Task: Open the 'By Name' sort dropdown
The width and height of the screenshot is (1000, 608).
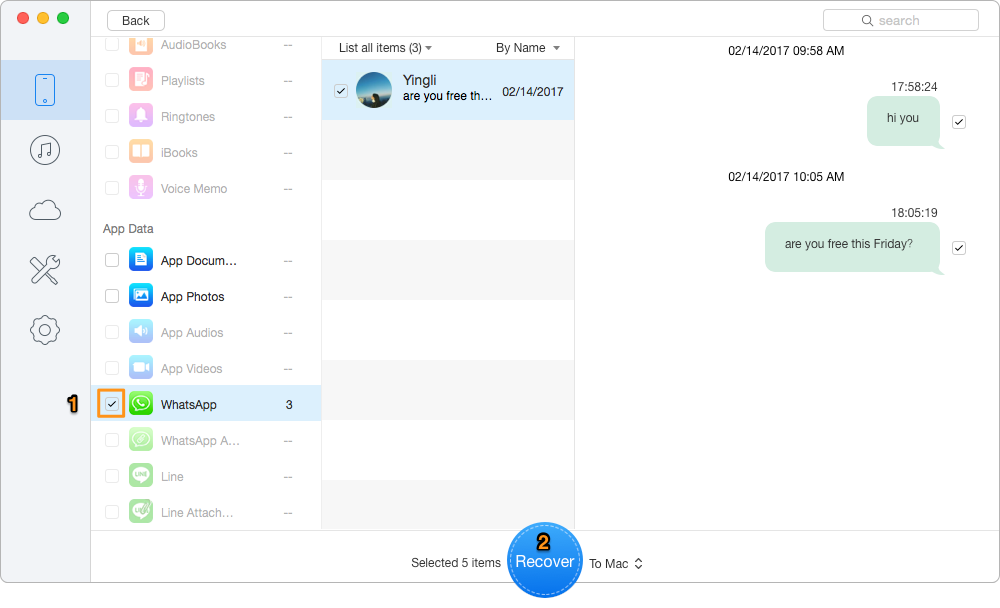Action: pos(528,47)
